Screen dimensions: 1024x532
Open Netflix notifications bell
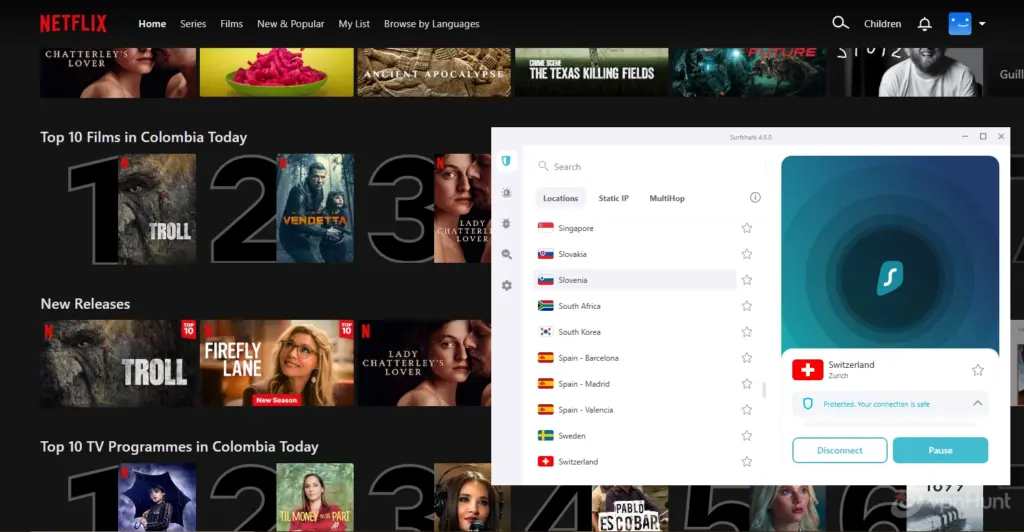click(x=924, y=24)
